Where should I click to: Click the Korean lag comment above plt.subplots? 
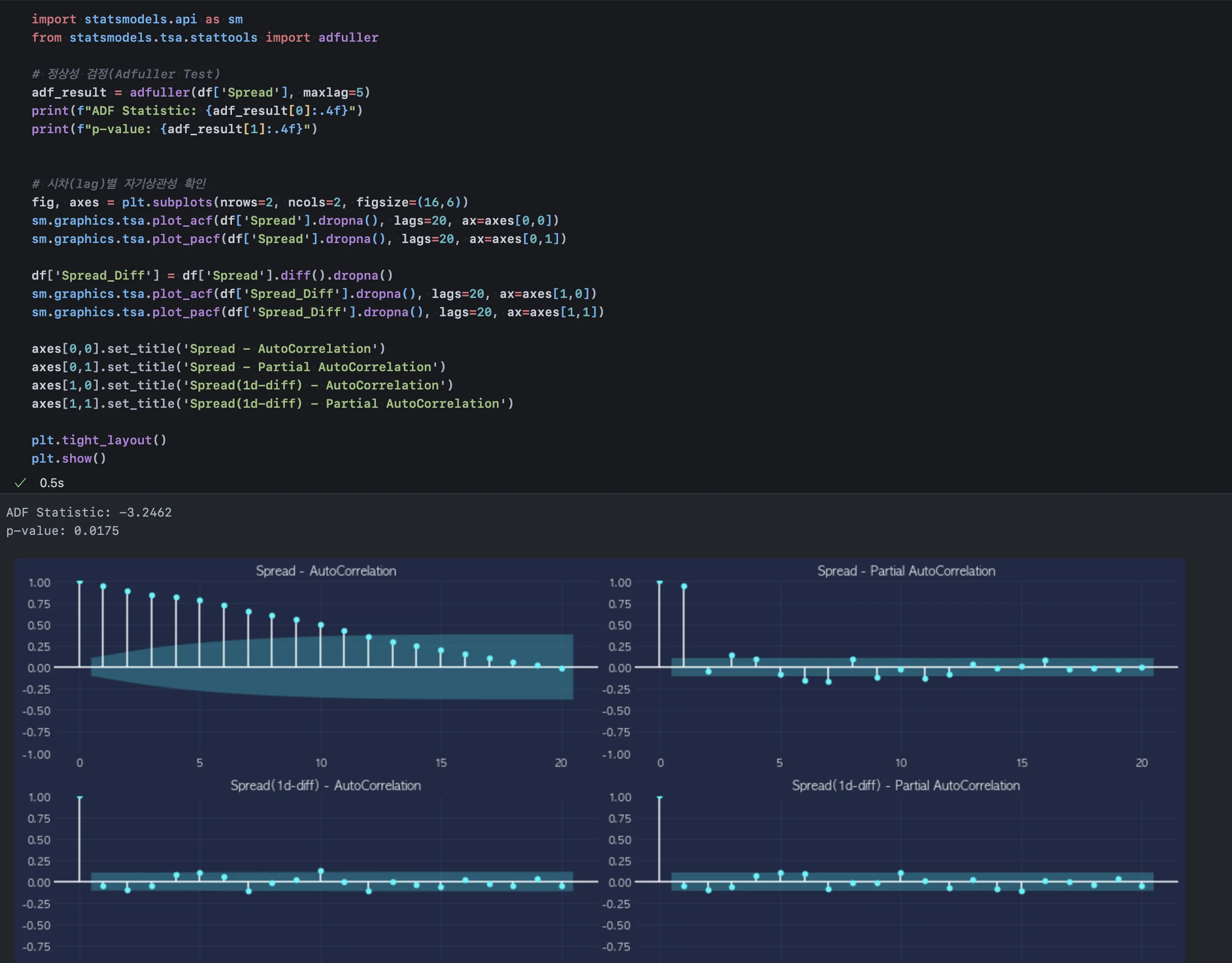[119, 183]
